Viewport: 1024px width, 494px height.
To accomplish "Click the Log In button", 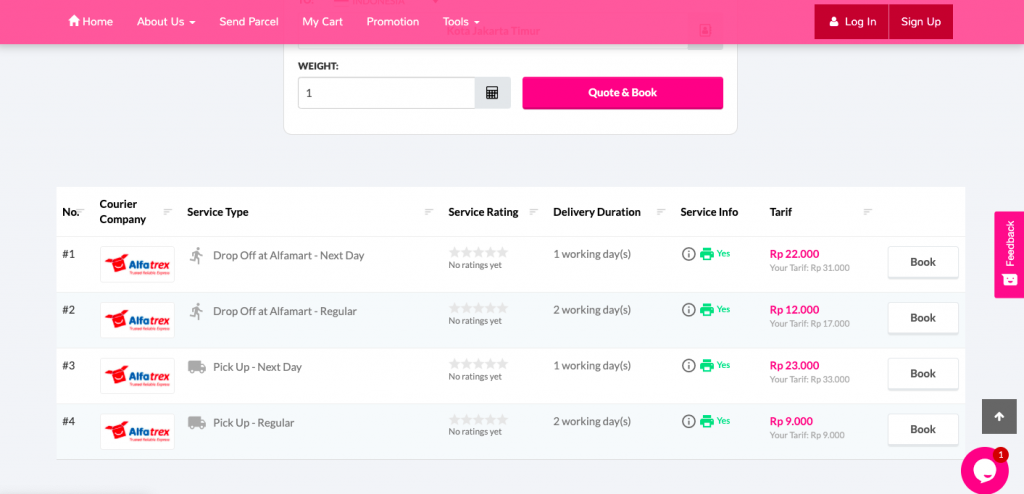I will point(851,22).
